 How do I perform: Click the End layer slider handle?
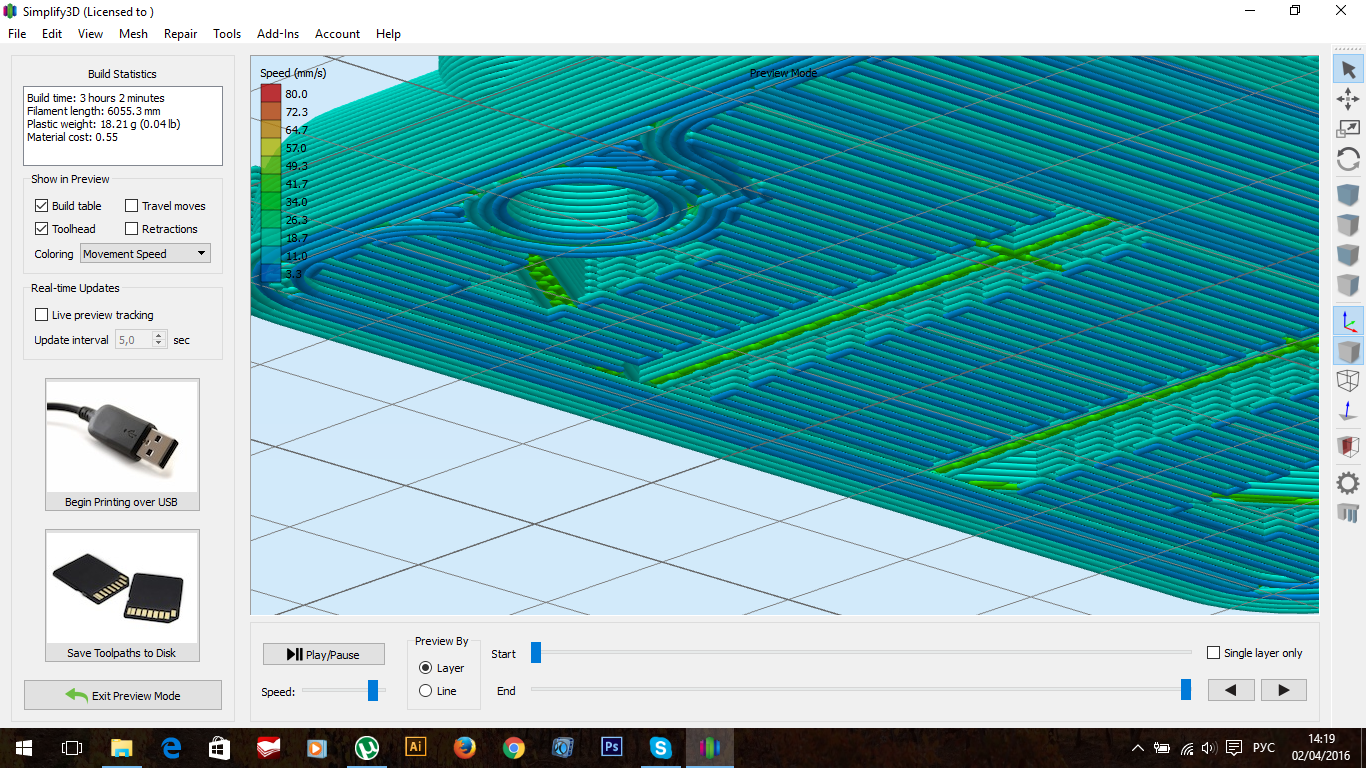coord(1186,689)
